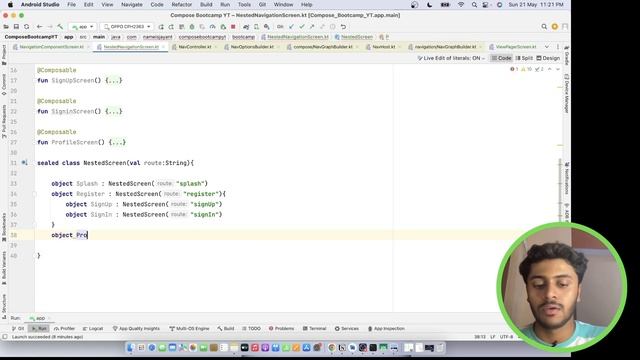The image size is (640, 360).
Task: Open editor tab options three-dot menu
Action: click(558, 47)
